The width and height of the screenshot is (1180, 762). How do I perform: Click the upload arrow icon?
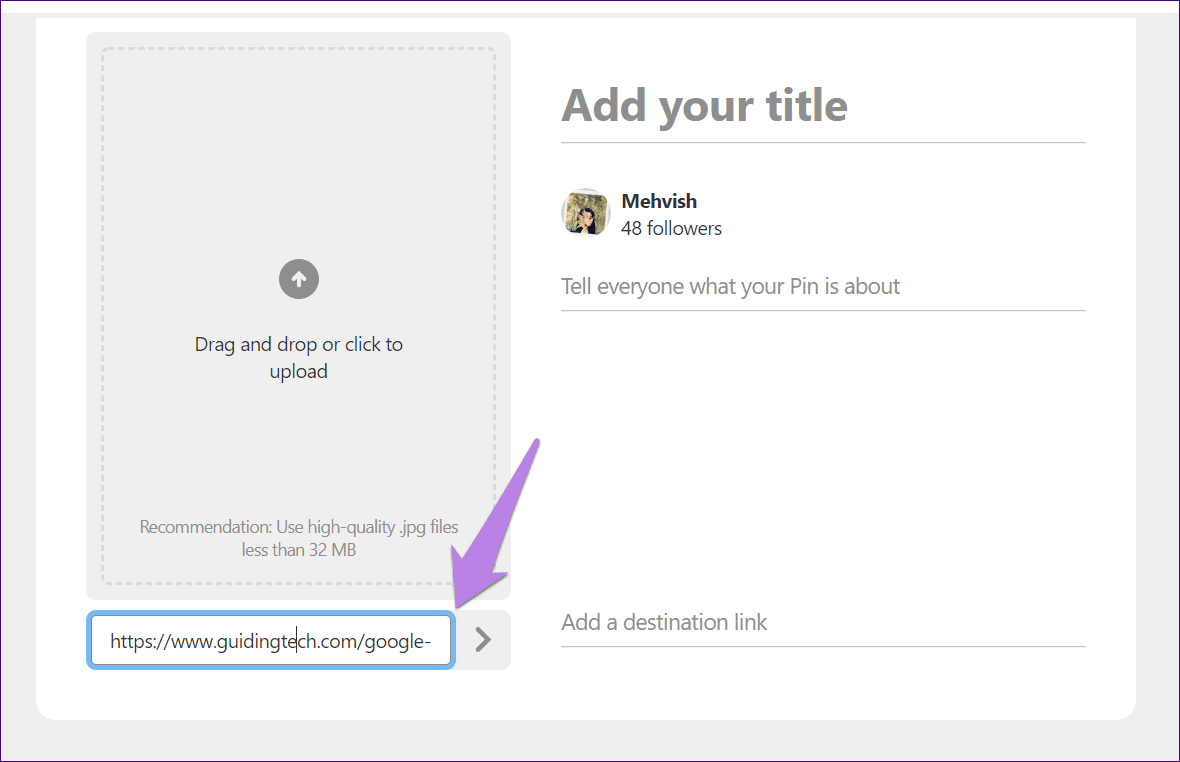tap(299, 279)
